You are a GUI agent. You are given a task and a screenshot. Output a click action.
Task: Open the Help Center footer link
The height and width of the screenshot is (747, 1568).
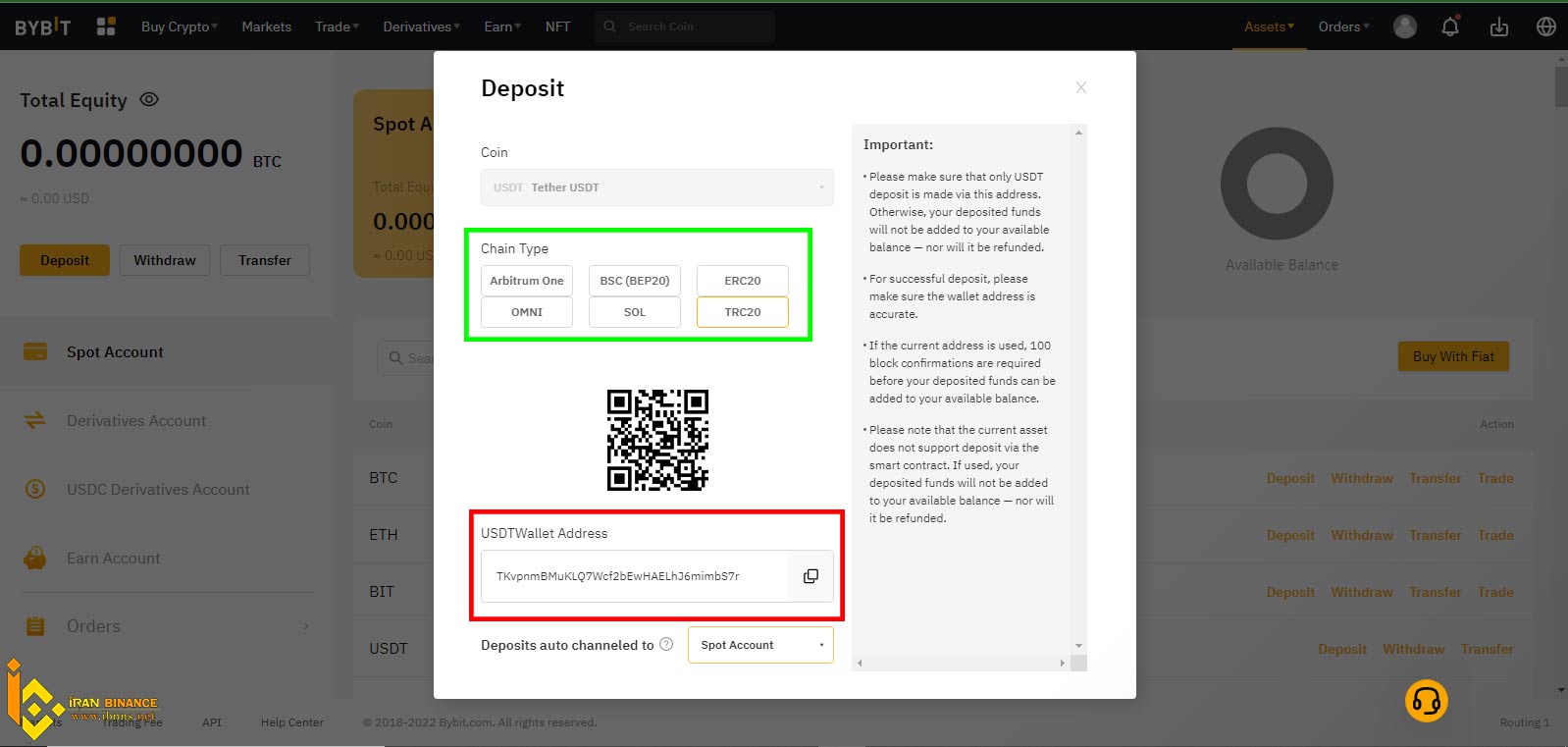[292, 722]
